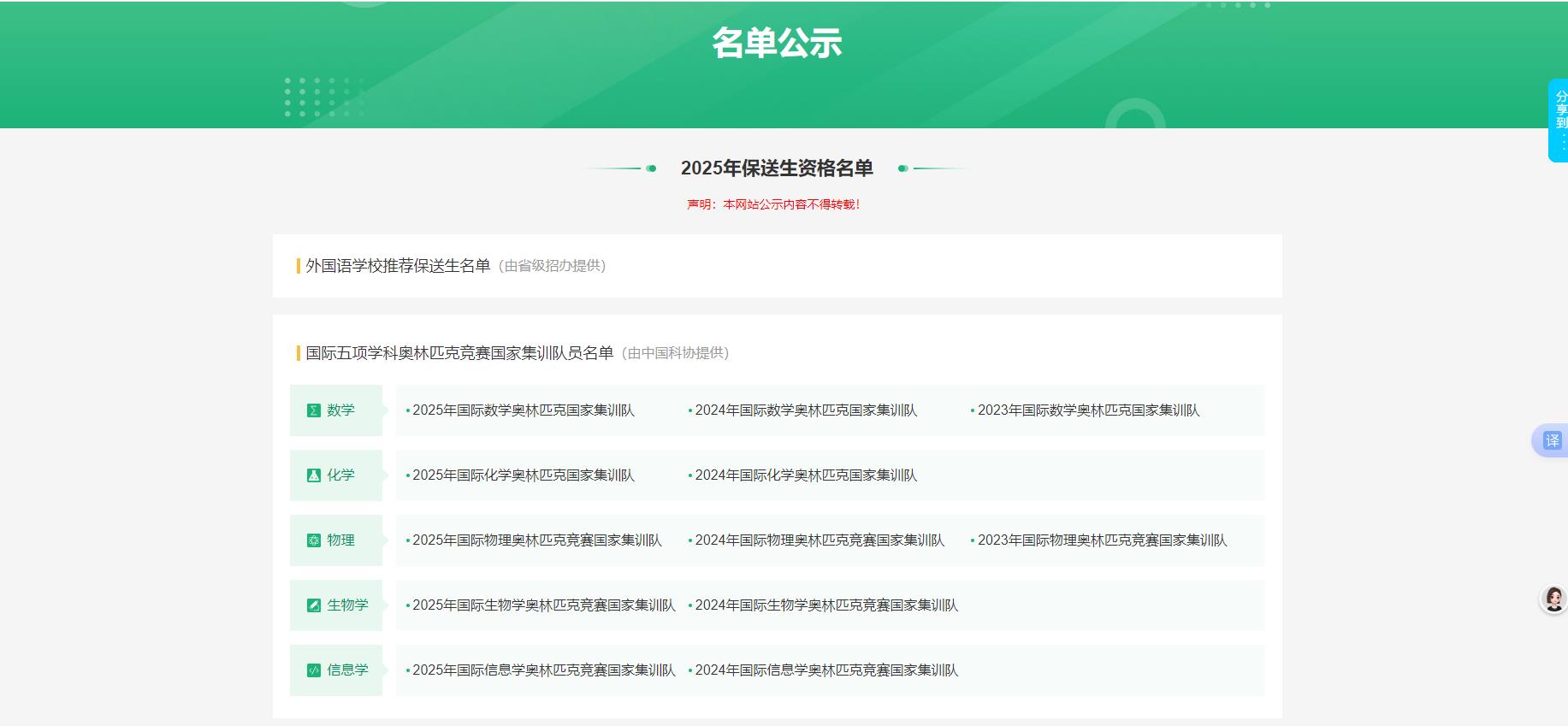1568x726 pixels.
Task: Click the 外国语学校推荐保送生名单 section header
Action: 398,266
